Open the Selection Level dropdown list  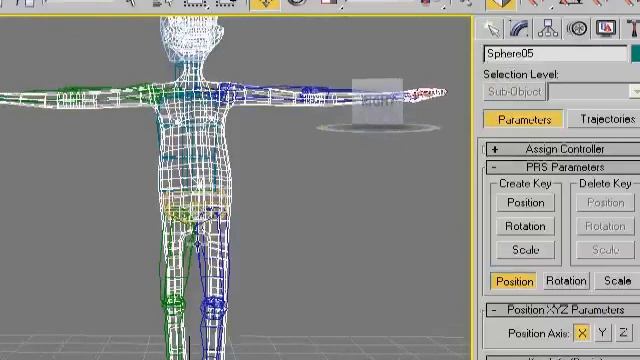point(634,92)
